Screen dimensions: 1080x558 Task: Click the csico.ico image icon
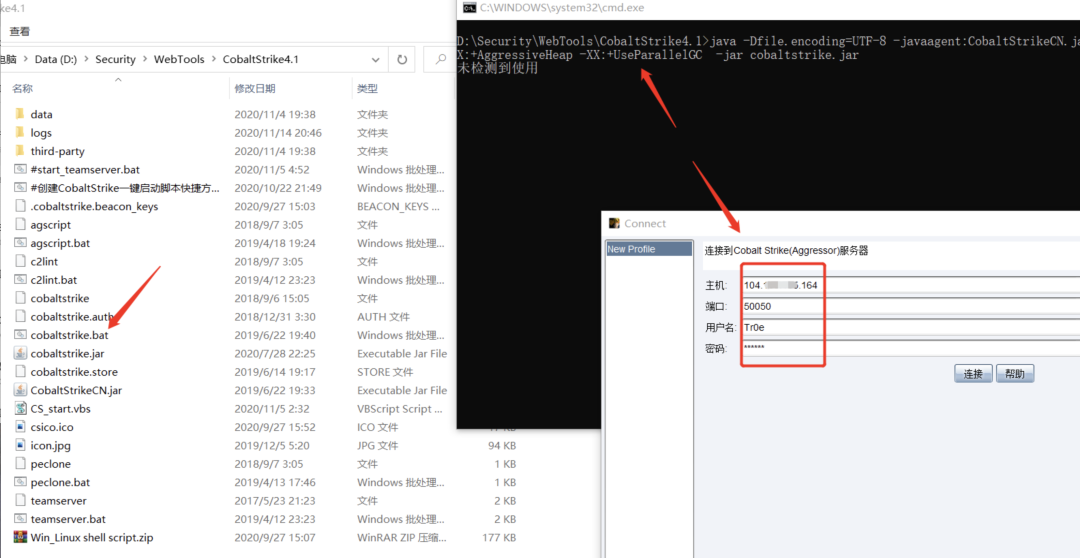click(20, 427)
